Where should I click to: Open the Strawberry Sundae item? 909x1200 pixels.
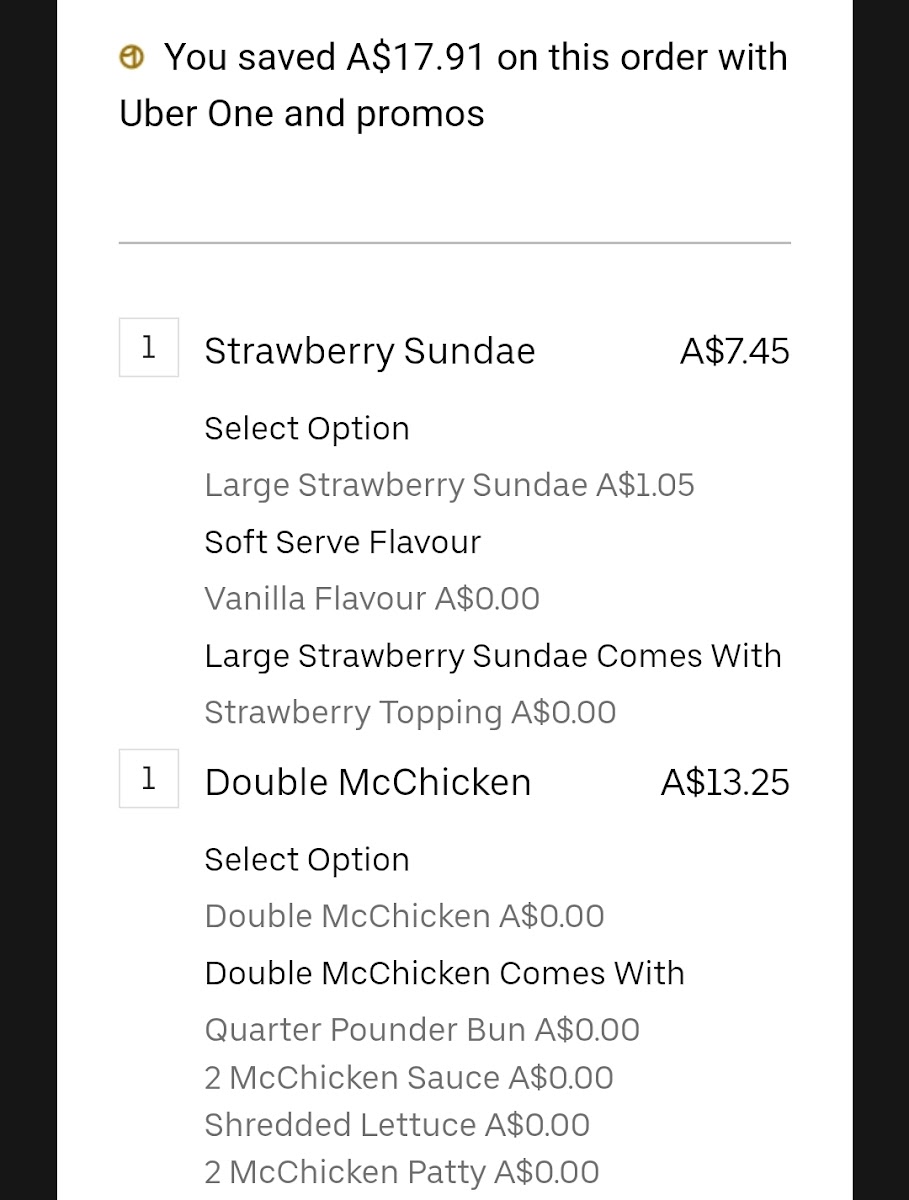tap(370, 351)
